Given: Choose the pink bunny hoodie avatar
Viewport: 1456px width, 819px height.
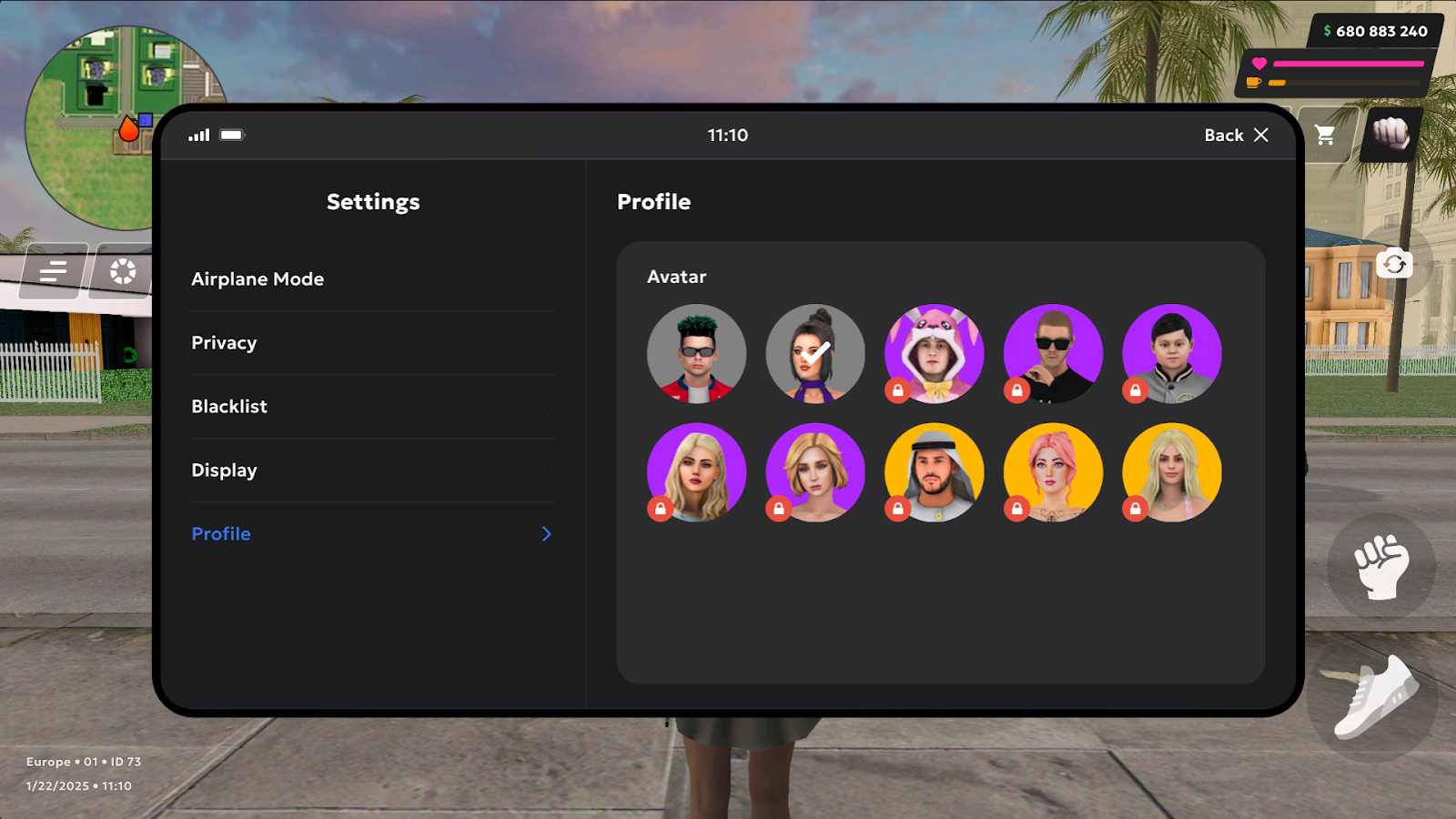Looking at the screenshot, I should click(935, 354).
